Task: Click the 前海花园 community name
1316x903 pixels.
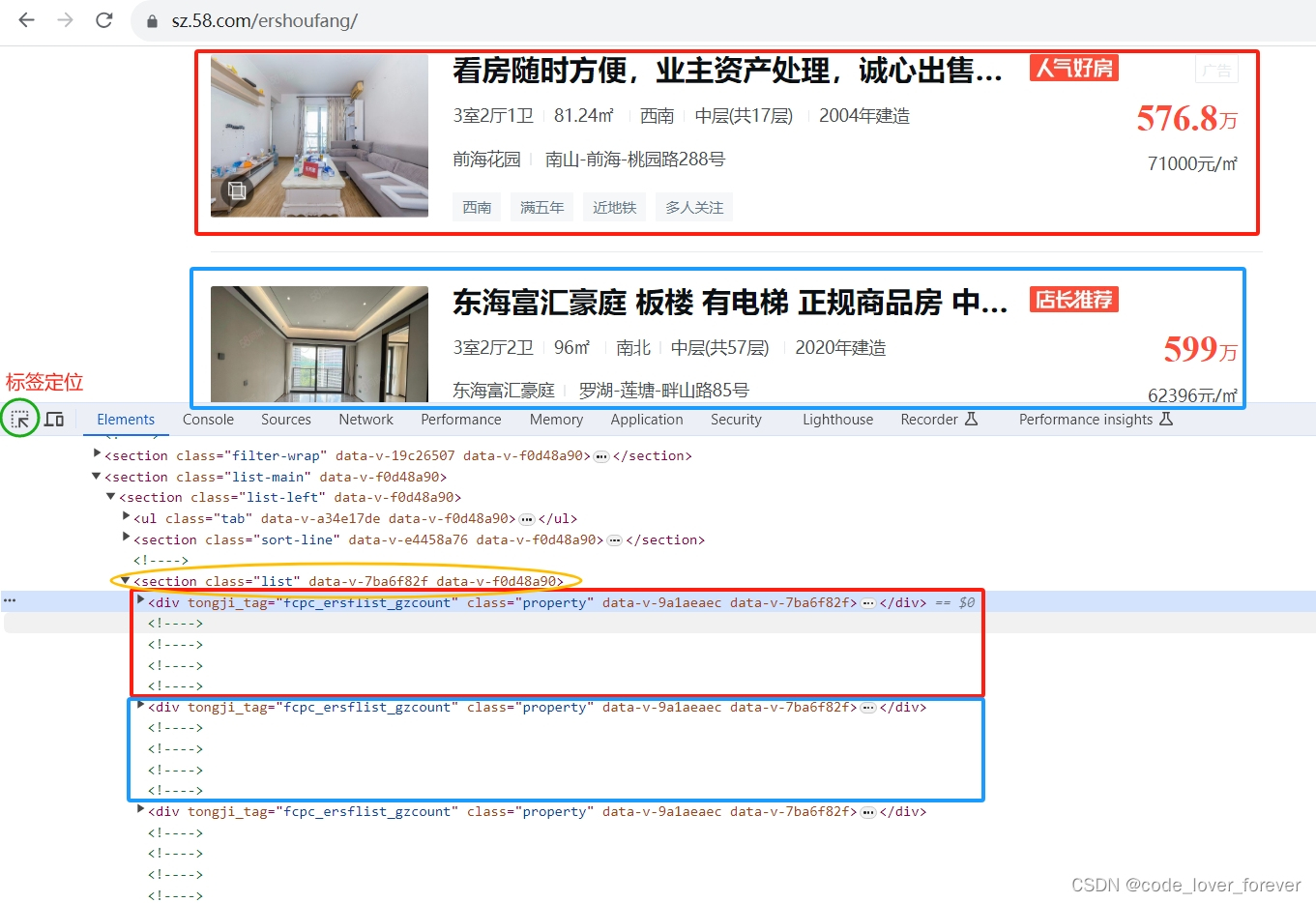Action: tap(486, 160)
